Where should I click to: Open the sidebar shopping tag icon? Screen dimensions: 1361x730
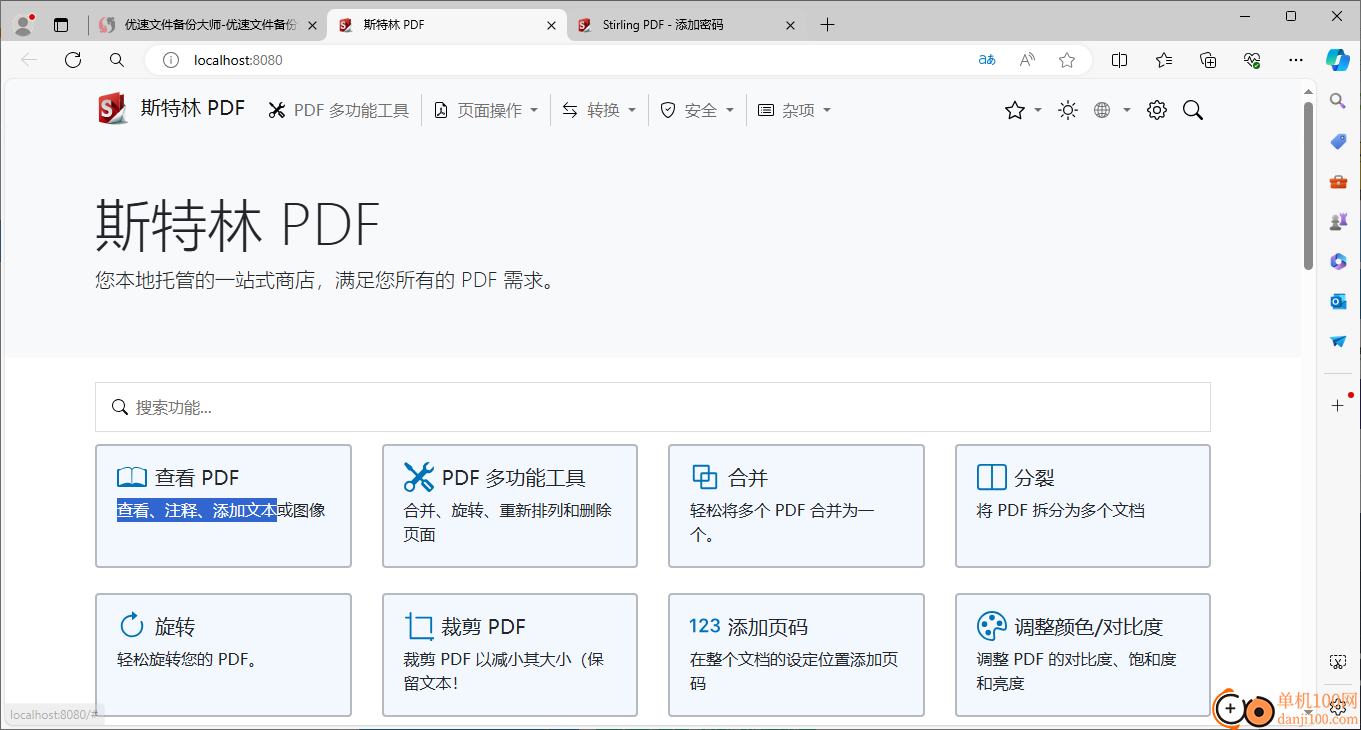[x=1338, y=141]
